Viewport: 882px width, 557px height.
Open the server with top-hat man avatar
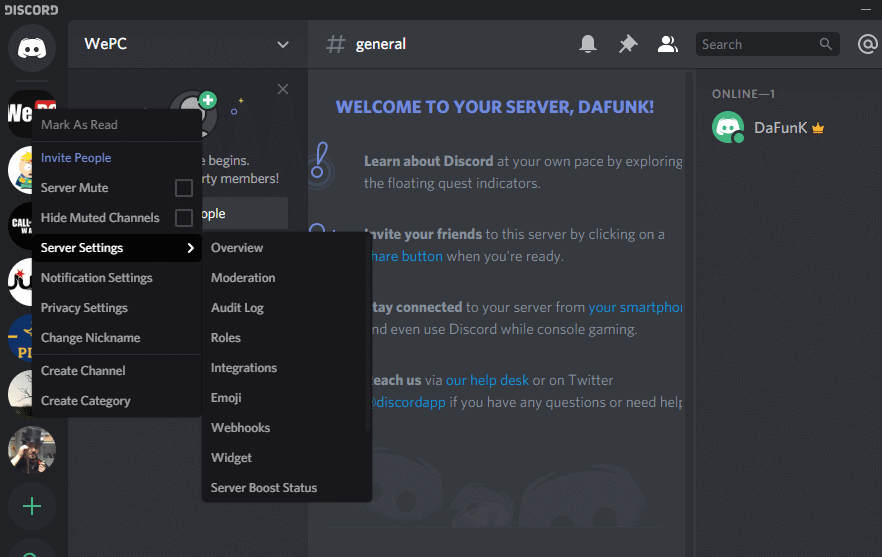click(x=32, y=450)
